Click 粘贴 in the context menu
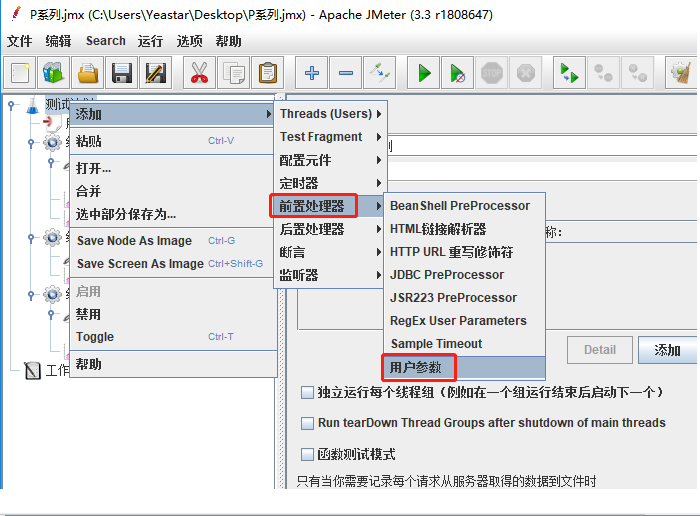The height and width of the screenshot is (516, 700). [x=173, y=141]
